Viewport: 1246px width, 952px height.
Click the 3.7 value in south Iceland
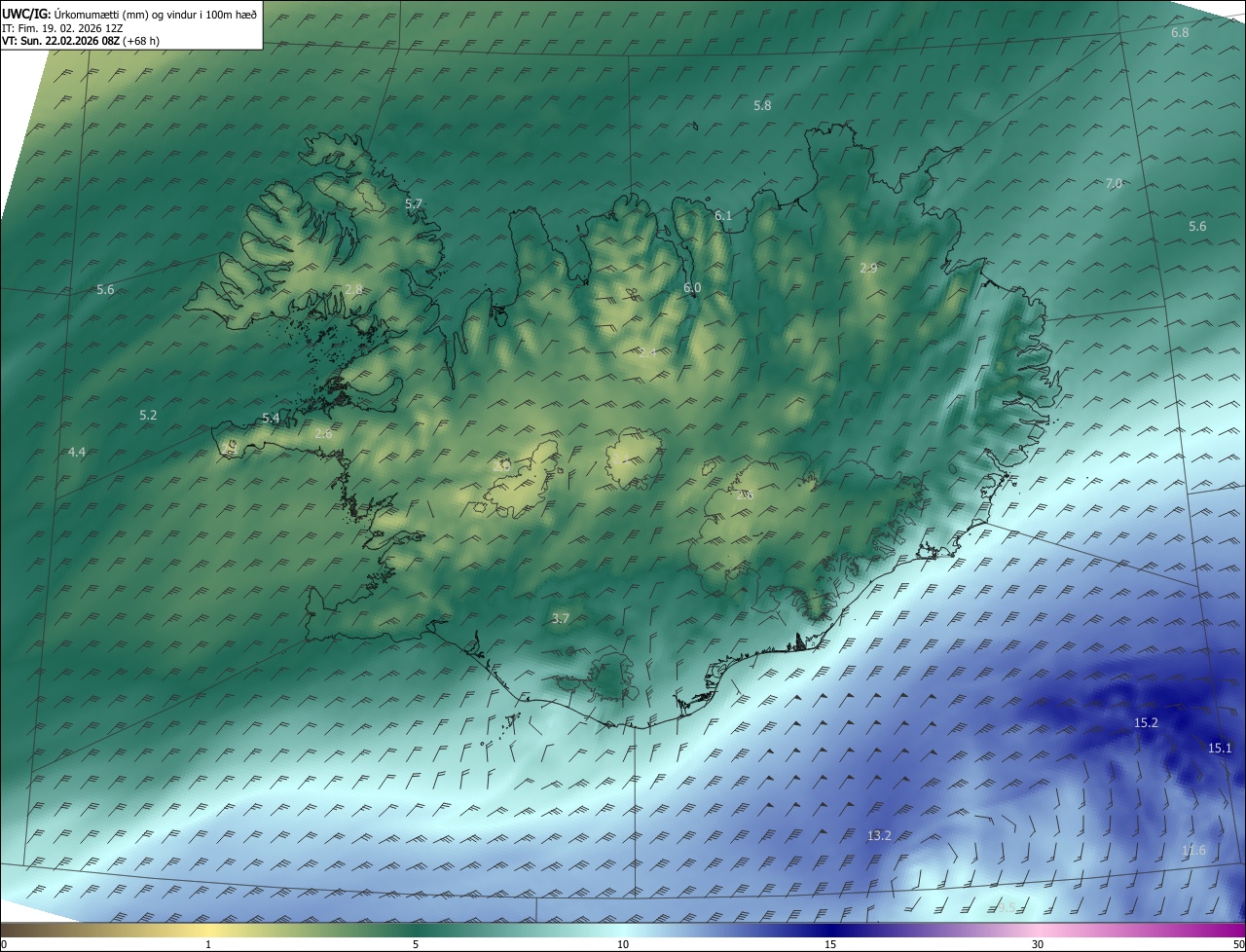coord(560,618)
